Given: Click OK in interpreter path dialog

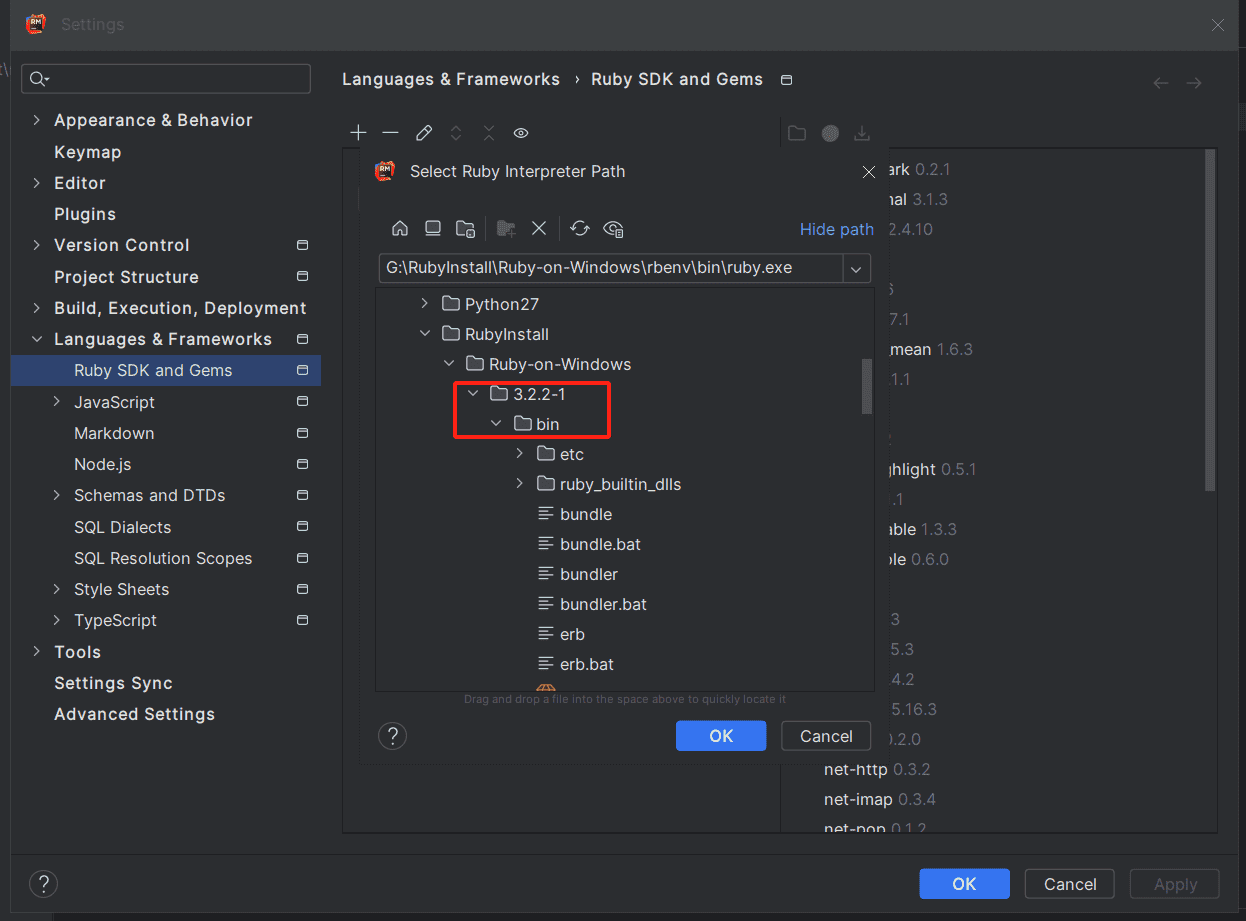Looking at the screenshot, I should [x=721, y=736].
